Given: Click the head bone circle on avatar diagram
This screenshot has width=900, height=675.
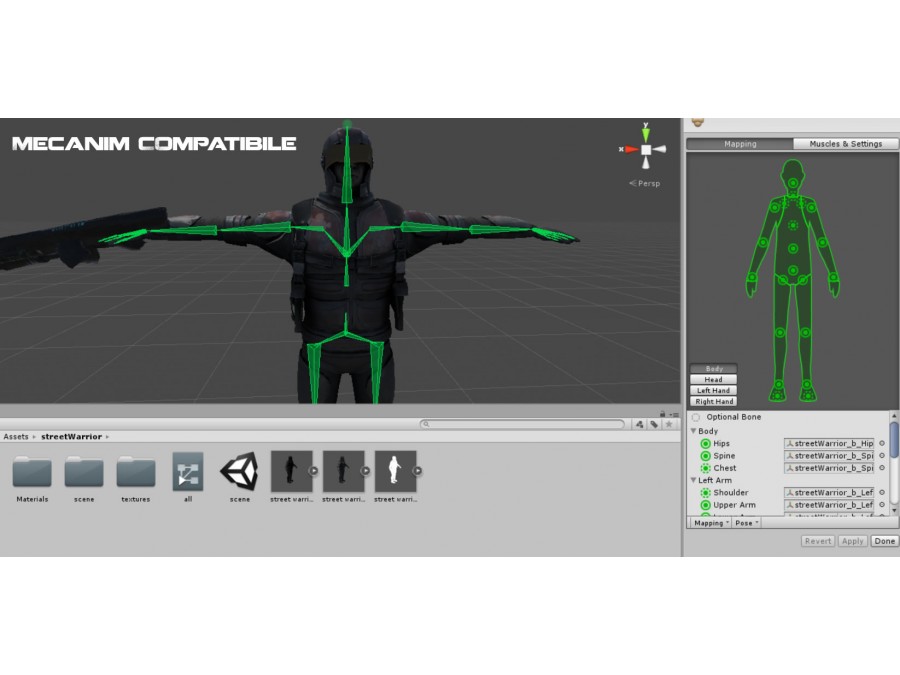Looking at the screenshot, I should pos(793,183).
